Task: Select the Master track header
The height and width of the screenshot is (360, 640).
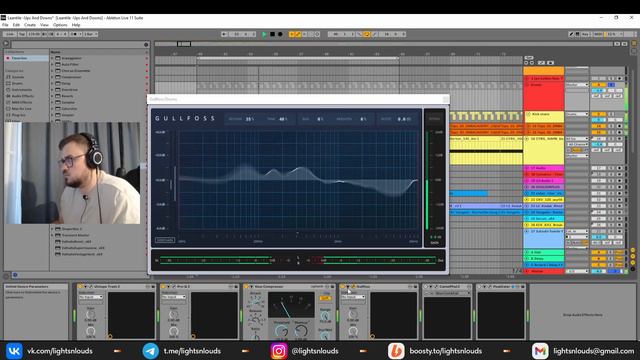Action: tap(544, 271)
